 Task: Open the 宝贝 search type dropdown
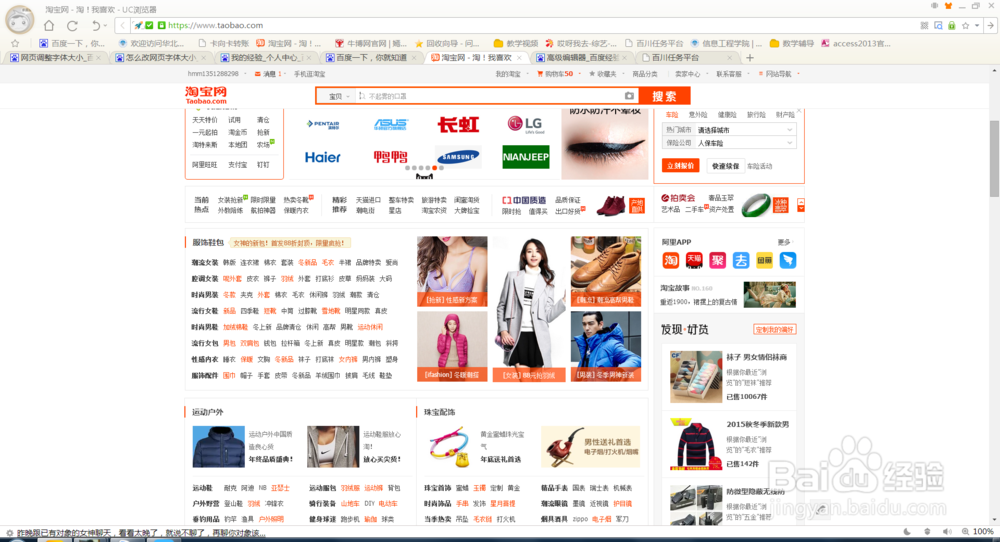(x=339, y=96)
